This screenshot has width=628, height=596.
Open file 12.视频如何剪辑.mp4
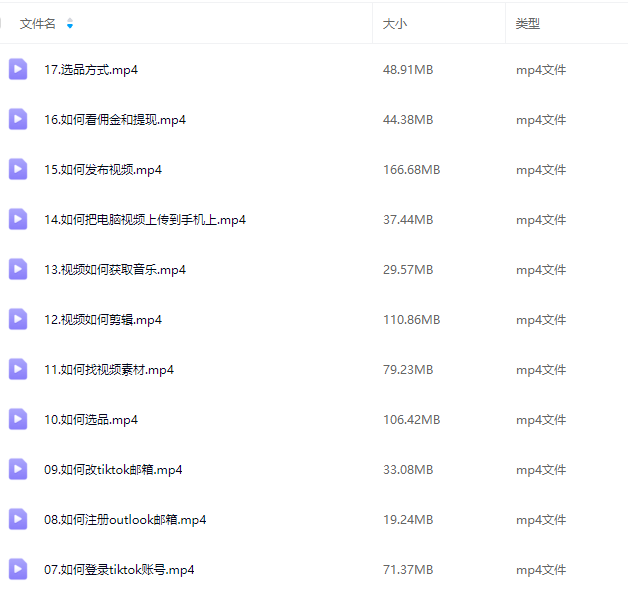(103, 320)
